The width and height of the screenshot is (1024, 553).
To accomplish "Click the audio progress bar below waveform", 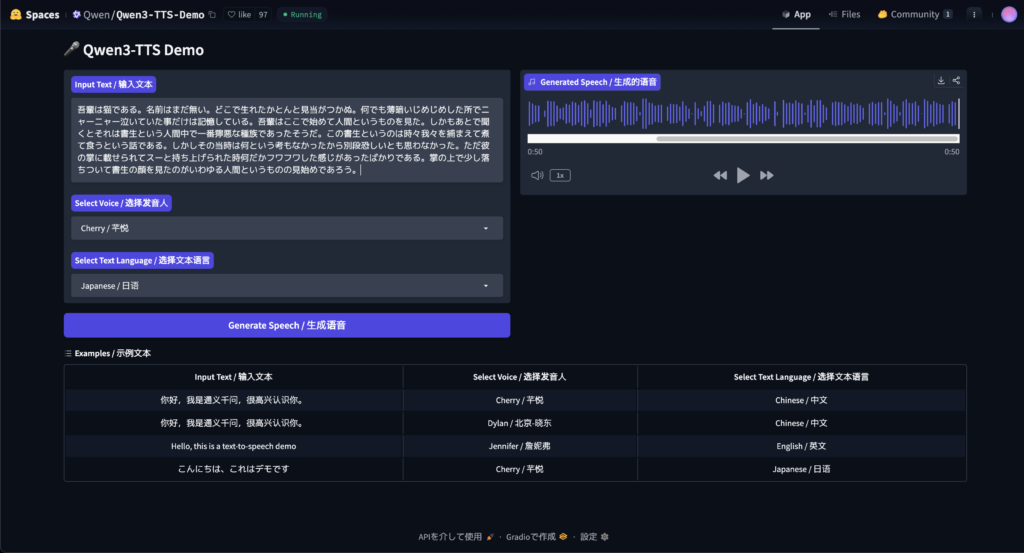I will pyautogui.click(x=743, y=138).
